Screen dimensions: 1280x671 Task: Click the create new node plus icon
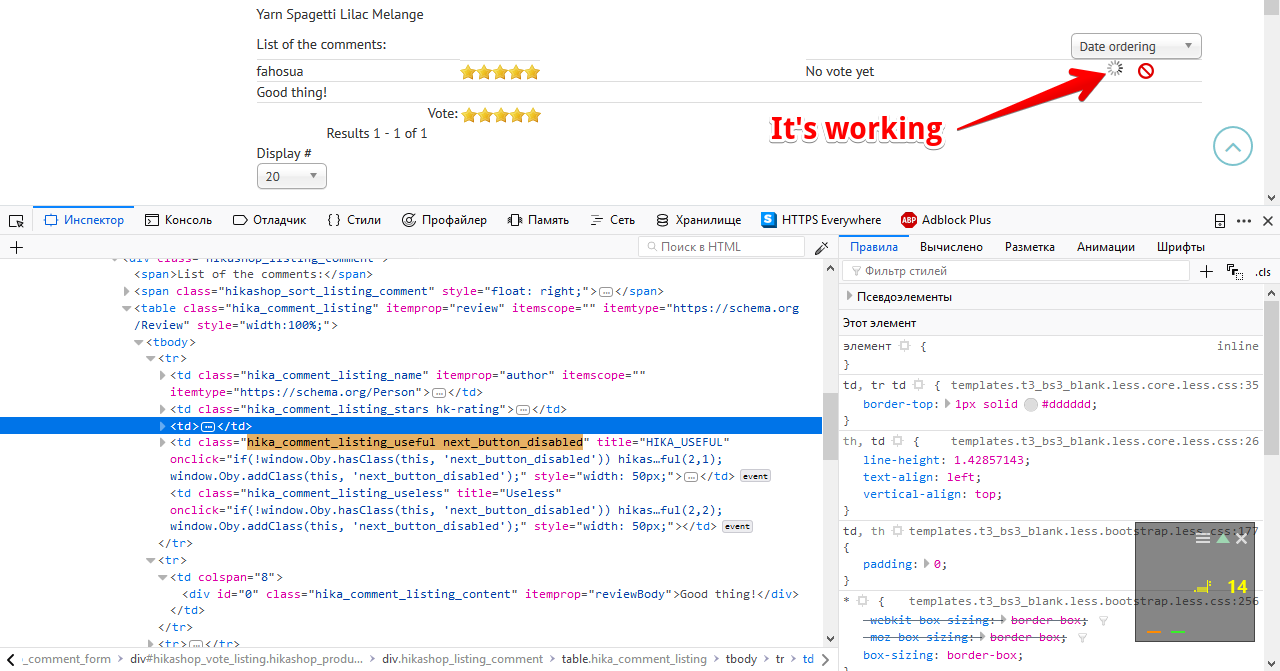click(x=16, y=247)
